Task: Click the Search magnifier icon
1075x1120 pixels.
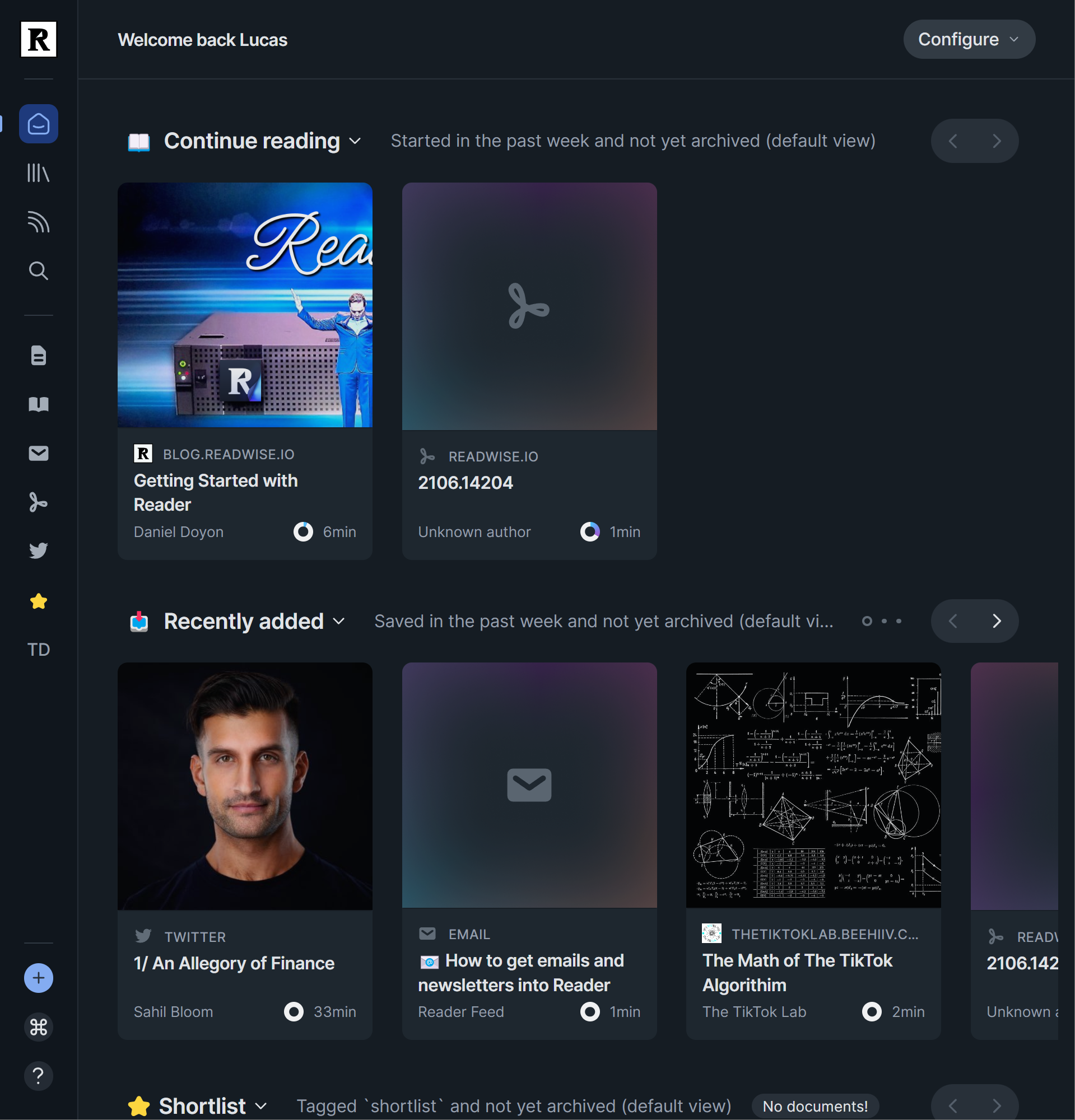Action: pyautogui.click(x=38, y=271)
